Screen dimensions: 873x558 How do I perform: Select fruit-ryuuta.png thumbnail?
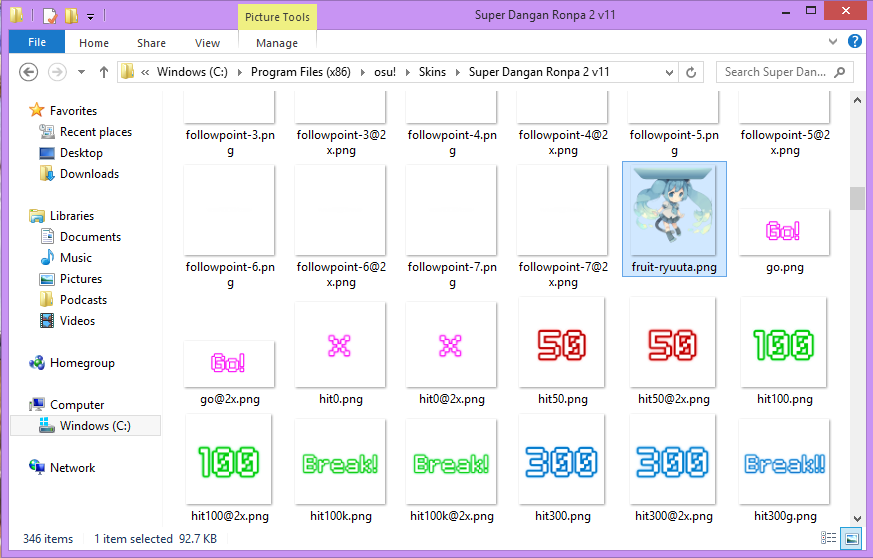(x=674, y=219)
